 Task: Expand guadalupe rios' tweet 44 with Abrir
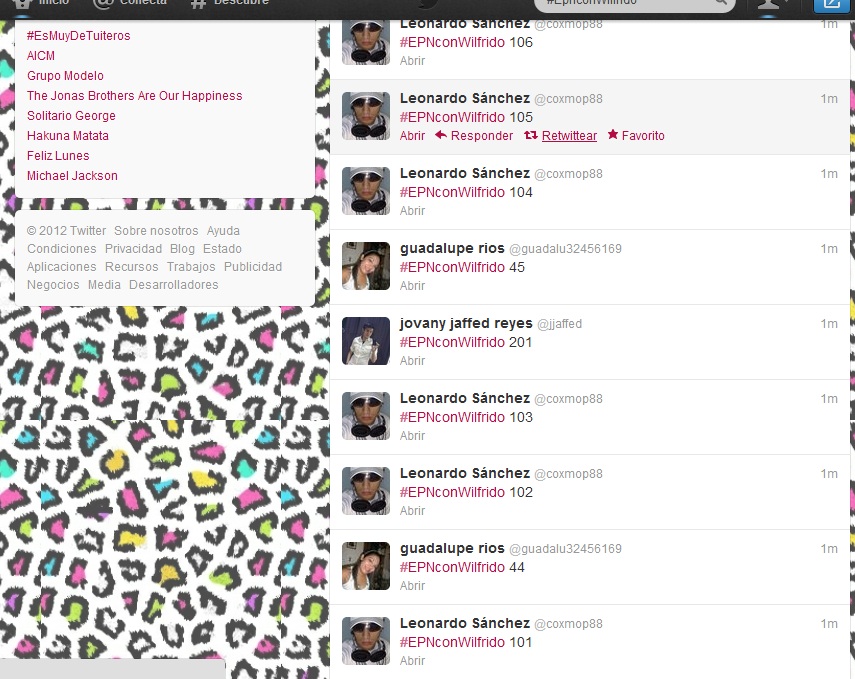tap(412, 586)
